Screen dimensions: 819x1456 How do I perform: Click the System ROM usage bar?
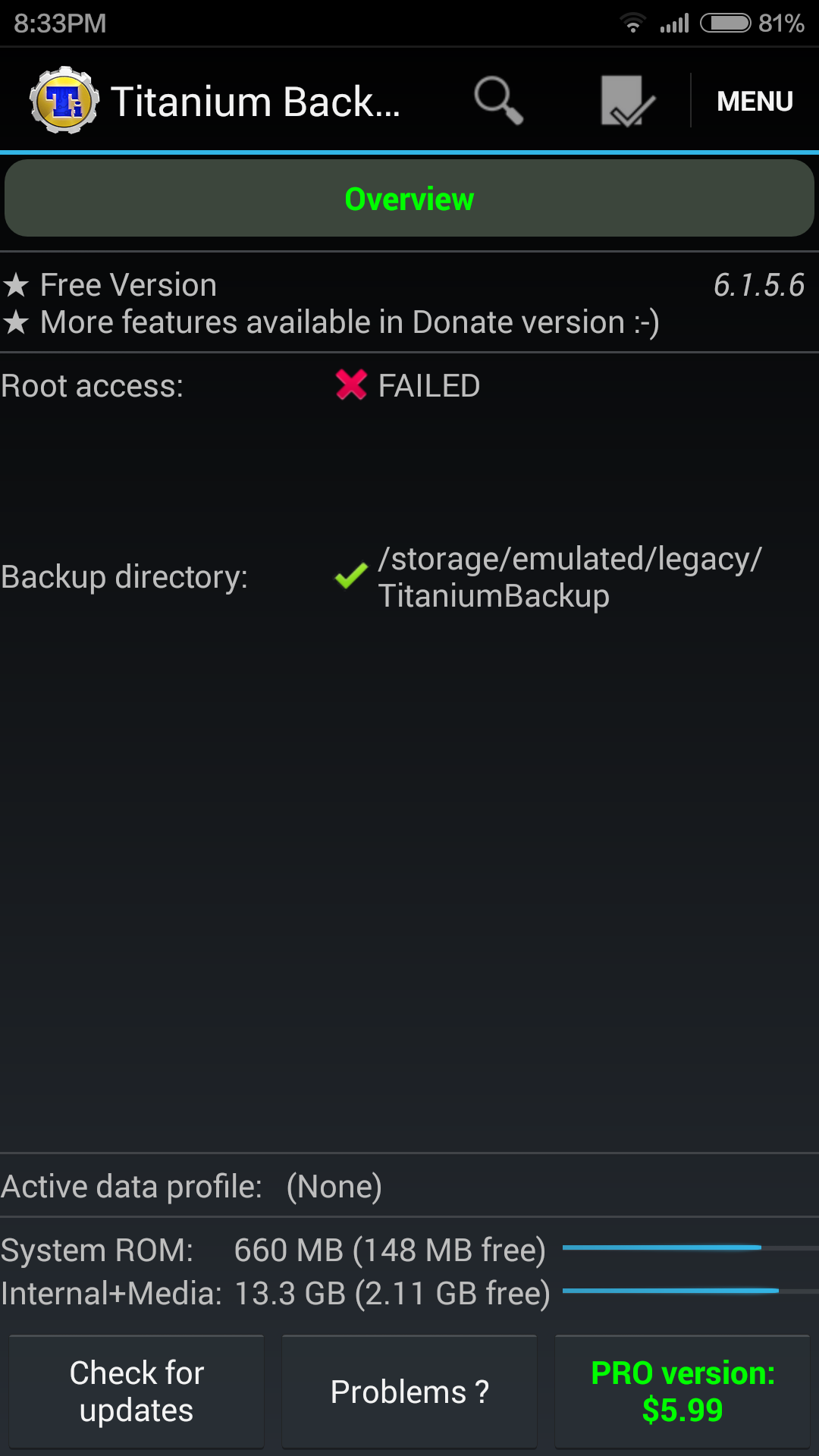click(690, 1247)
